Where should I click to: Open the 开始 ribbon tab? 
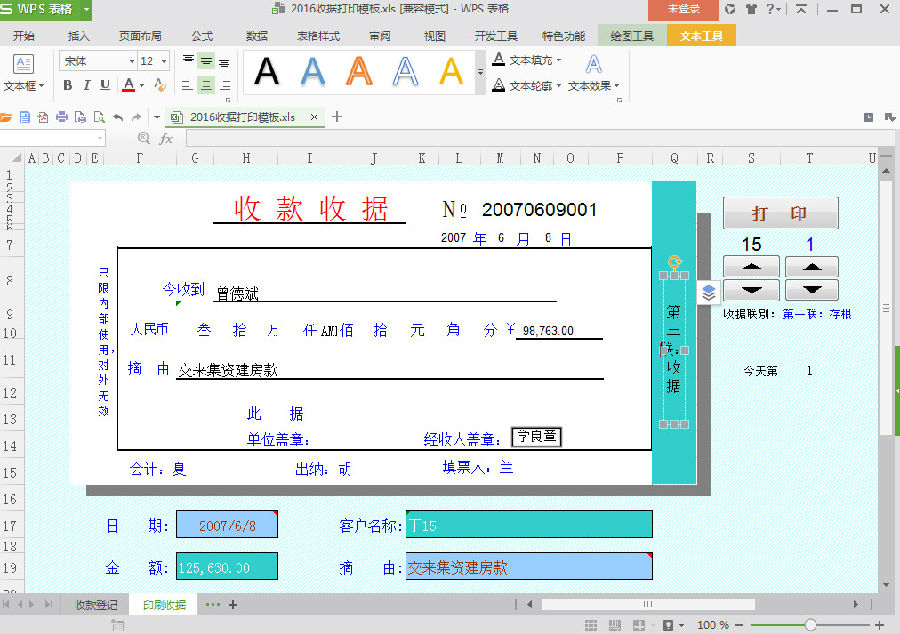tap(24, 36)
